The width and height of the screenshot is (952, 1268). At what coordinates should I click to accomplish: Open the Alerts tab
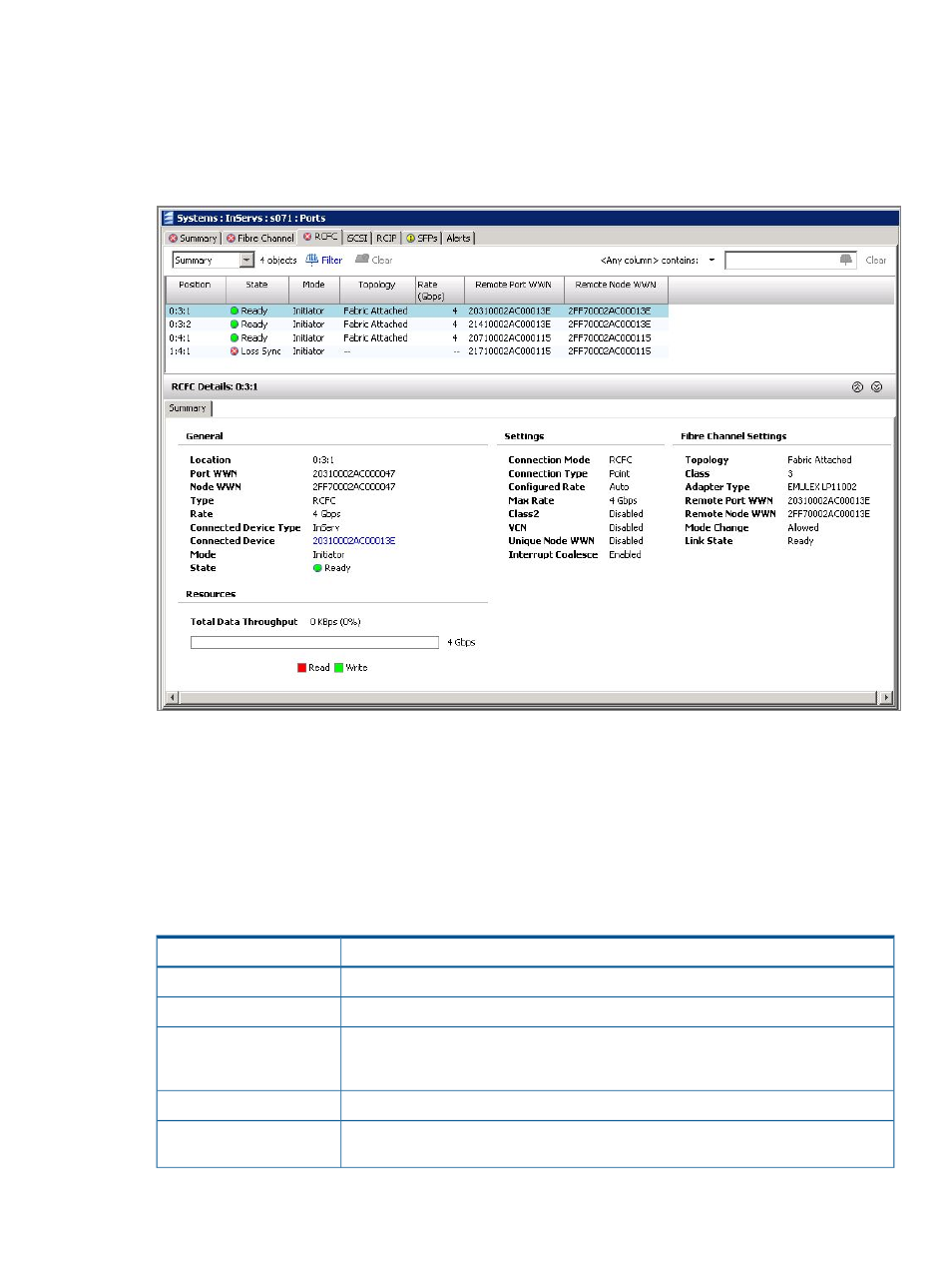tap(459, 239)
